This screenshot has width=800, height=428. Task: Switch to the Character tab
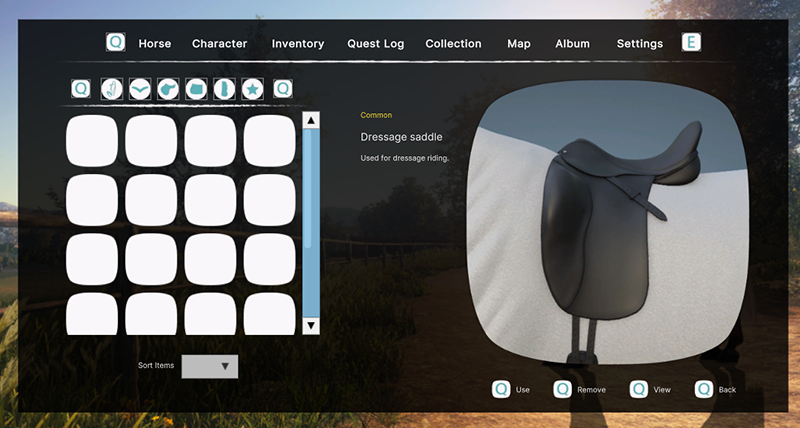point(219,44)
